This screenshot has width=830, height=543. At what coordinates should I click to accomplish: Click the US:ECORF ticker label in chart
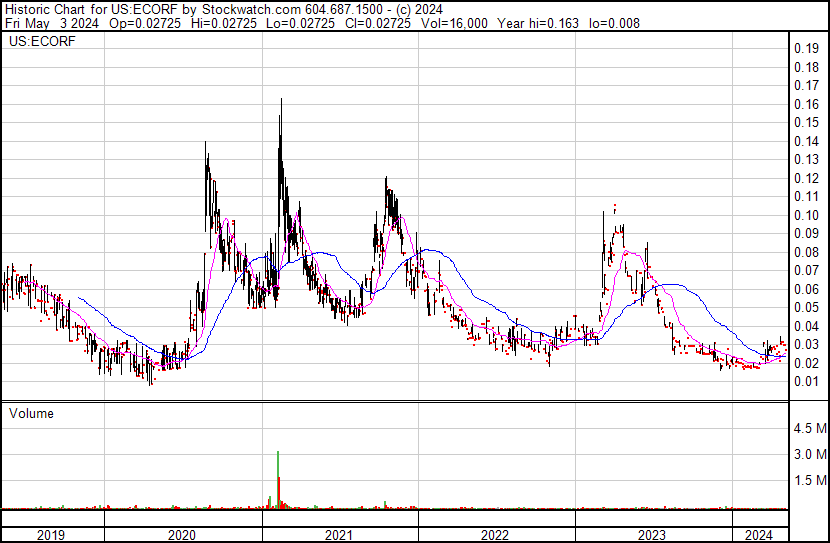(42, 41)
